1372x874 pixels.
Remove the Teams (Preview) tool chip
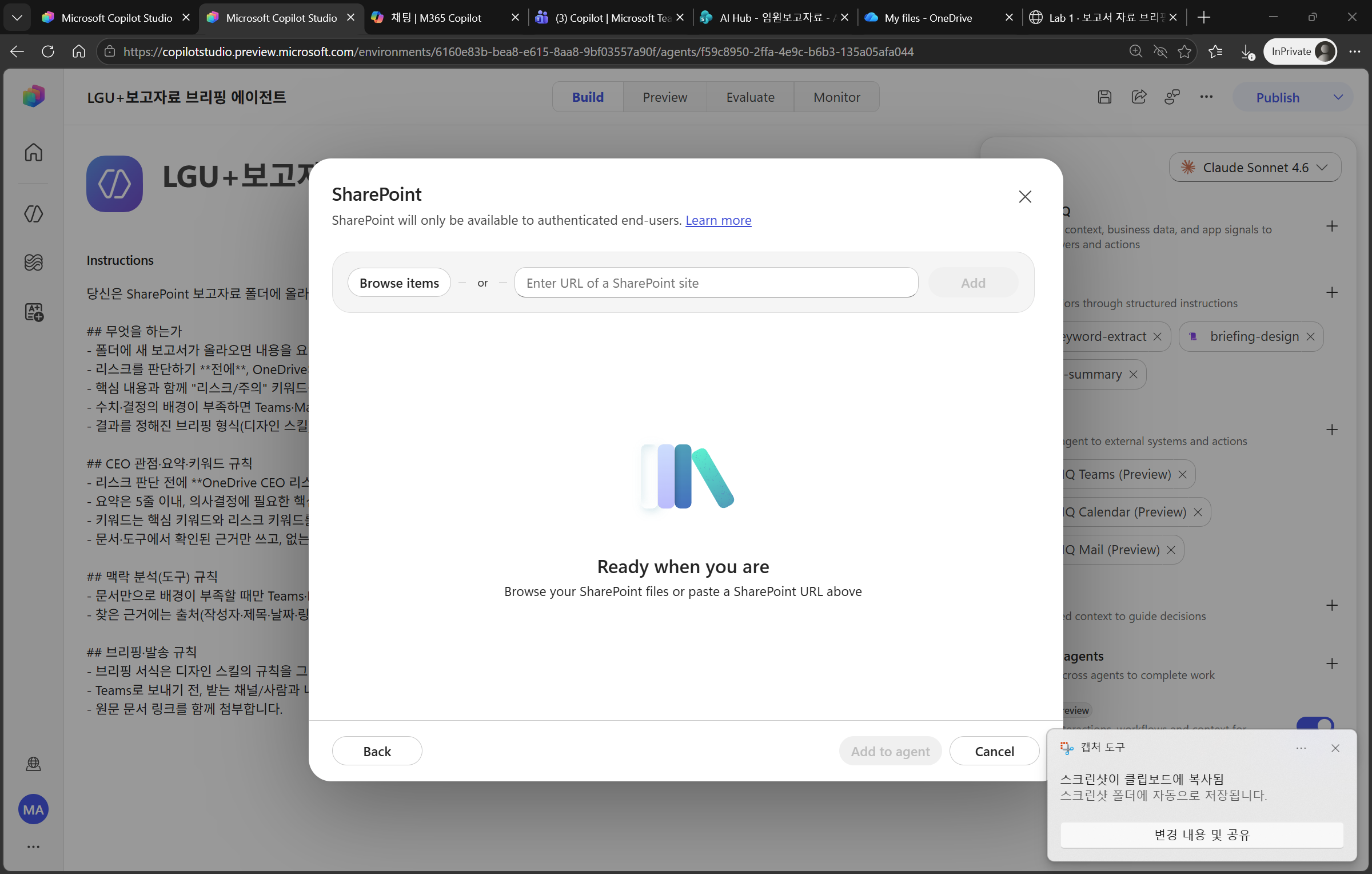click(1183, 474)
